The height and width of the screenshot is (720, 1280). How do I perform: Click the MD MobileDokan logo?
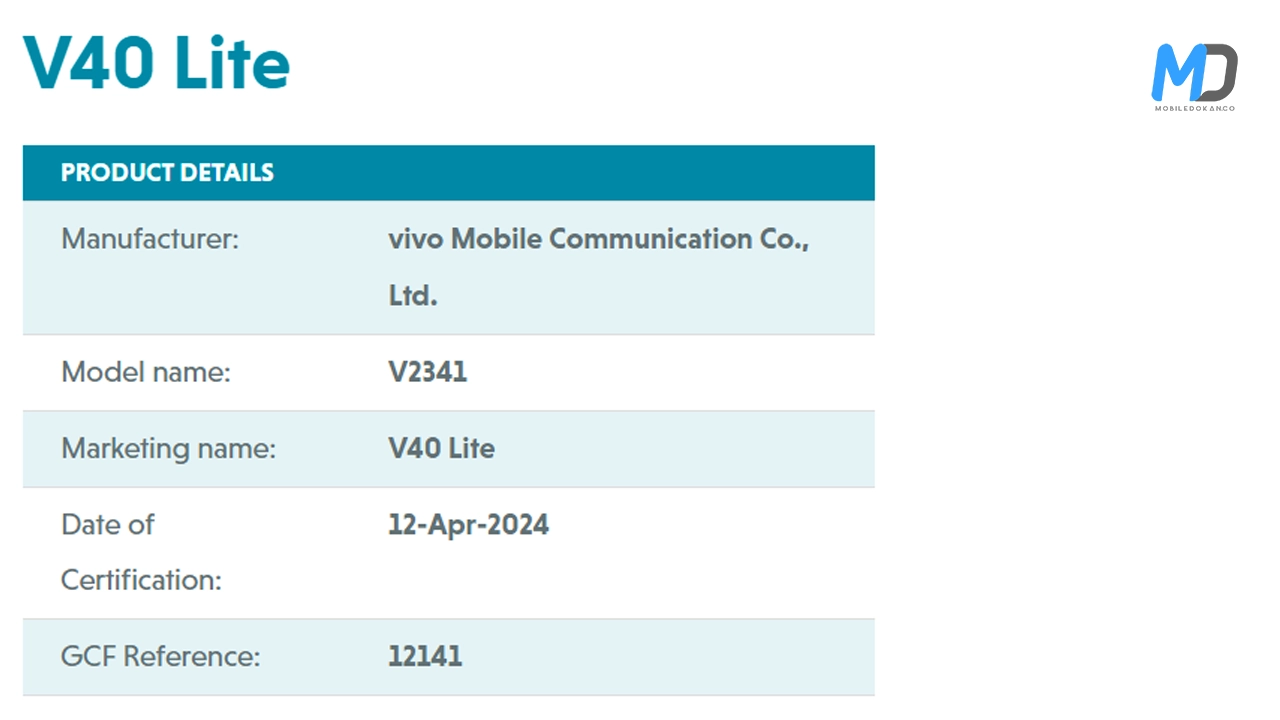point(1194,73)
